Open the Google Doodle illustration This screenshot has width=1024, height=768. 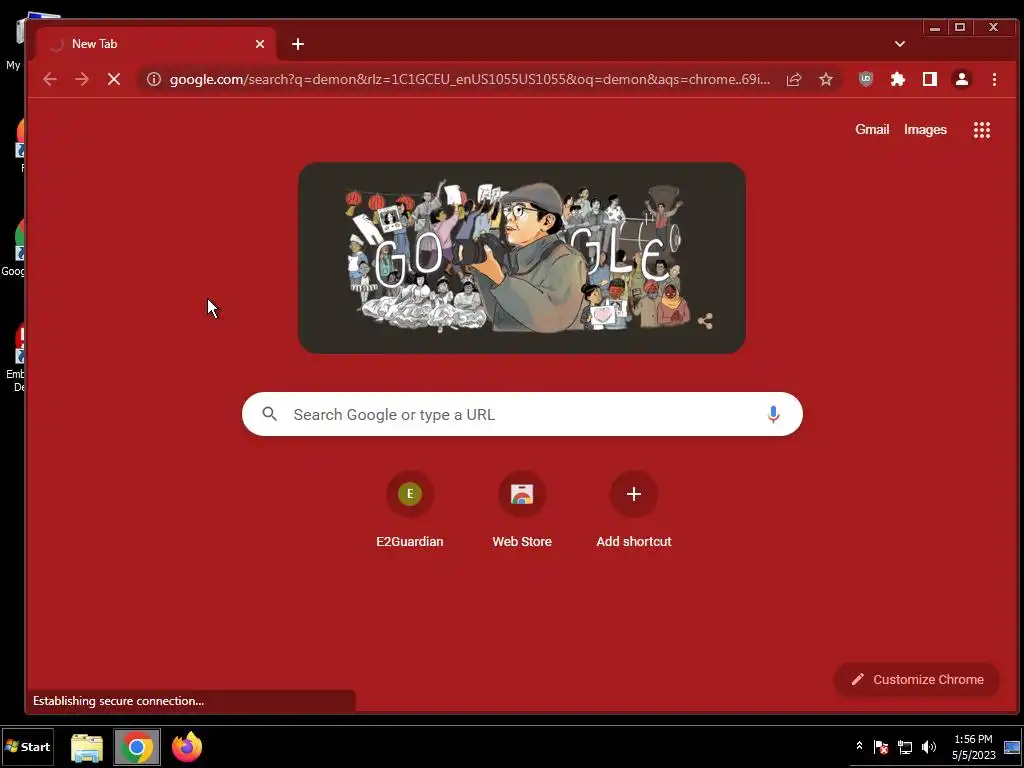[522, 258]
